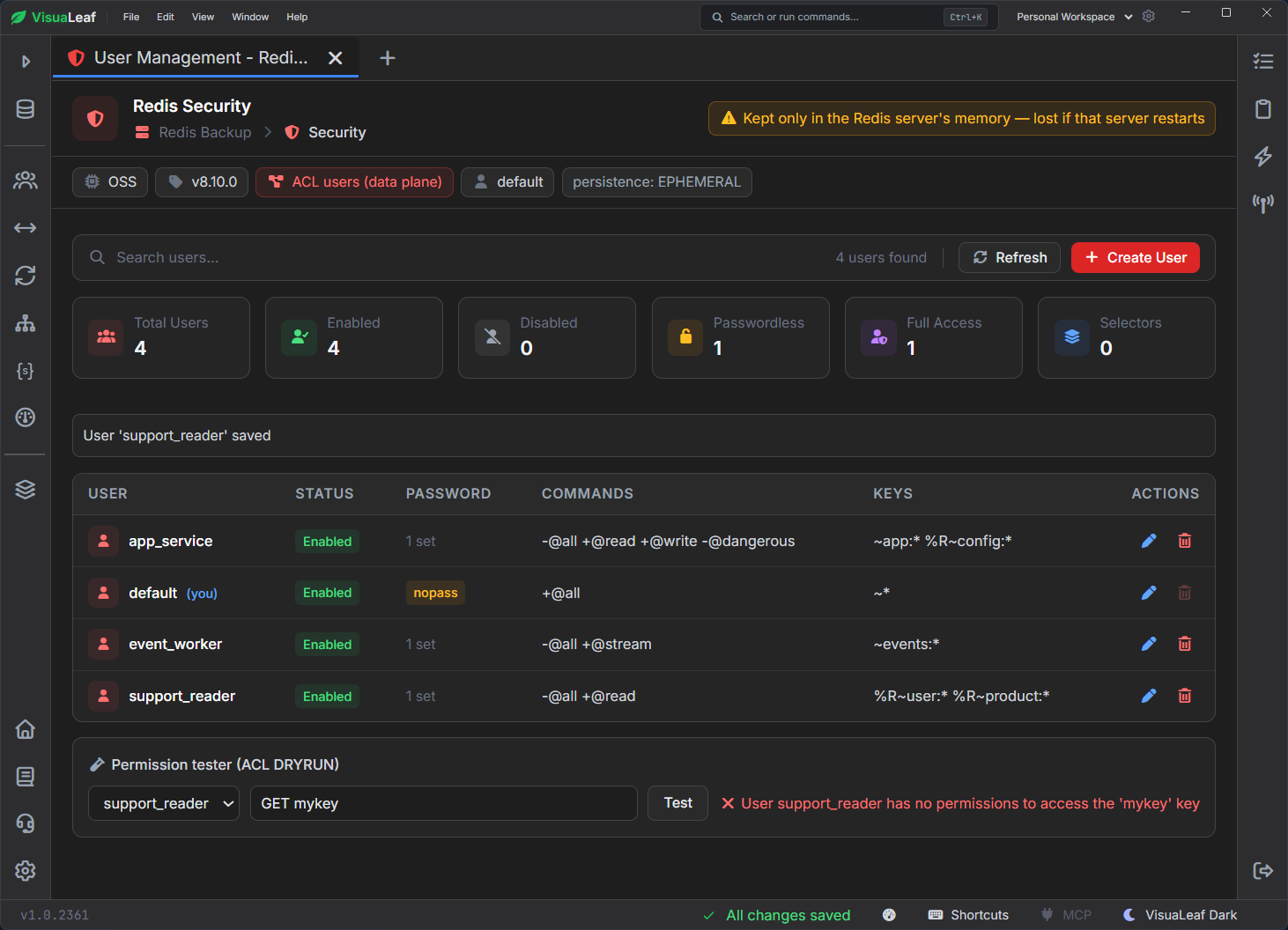1288x930 pixels.
Task: Switch theme via VisuaLeaf Dark
Action: click(x=1181, y=915)
